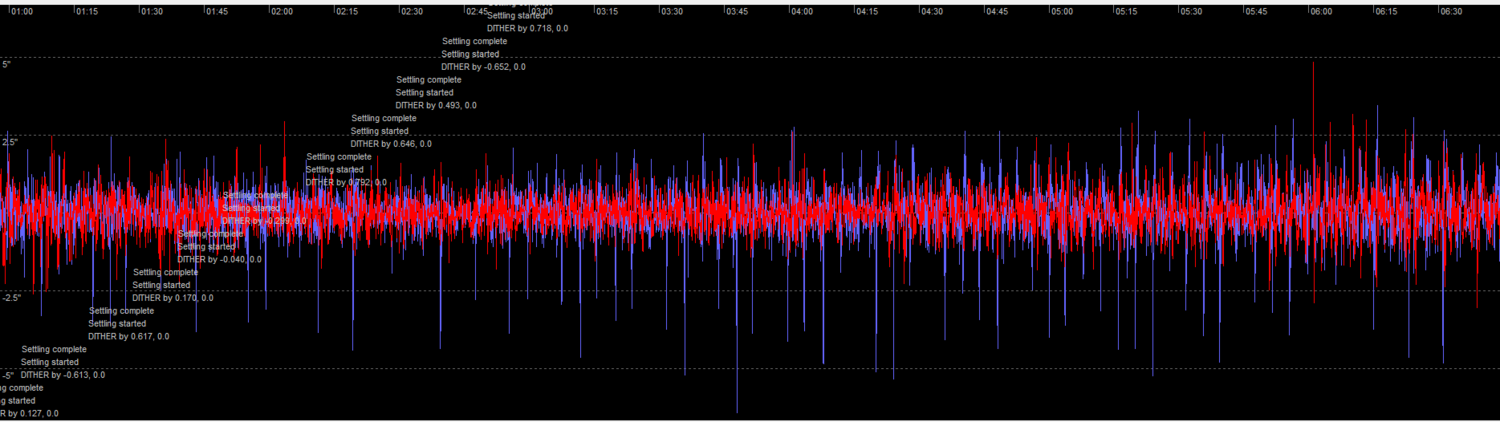The width and height of the screenshot is (1500, 422).
Task: Select the 'DITHER by -0.299, 0.0' annotation
Action: (264, 221)
